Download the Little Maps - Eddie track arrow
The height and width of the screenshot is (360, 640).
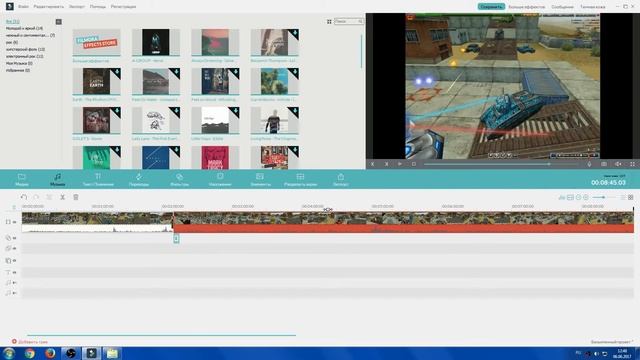click(x=236, y=111)
